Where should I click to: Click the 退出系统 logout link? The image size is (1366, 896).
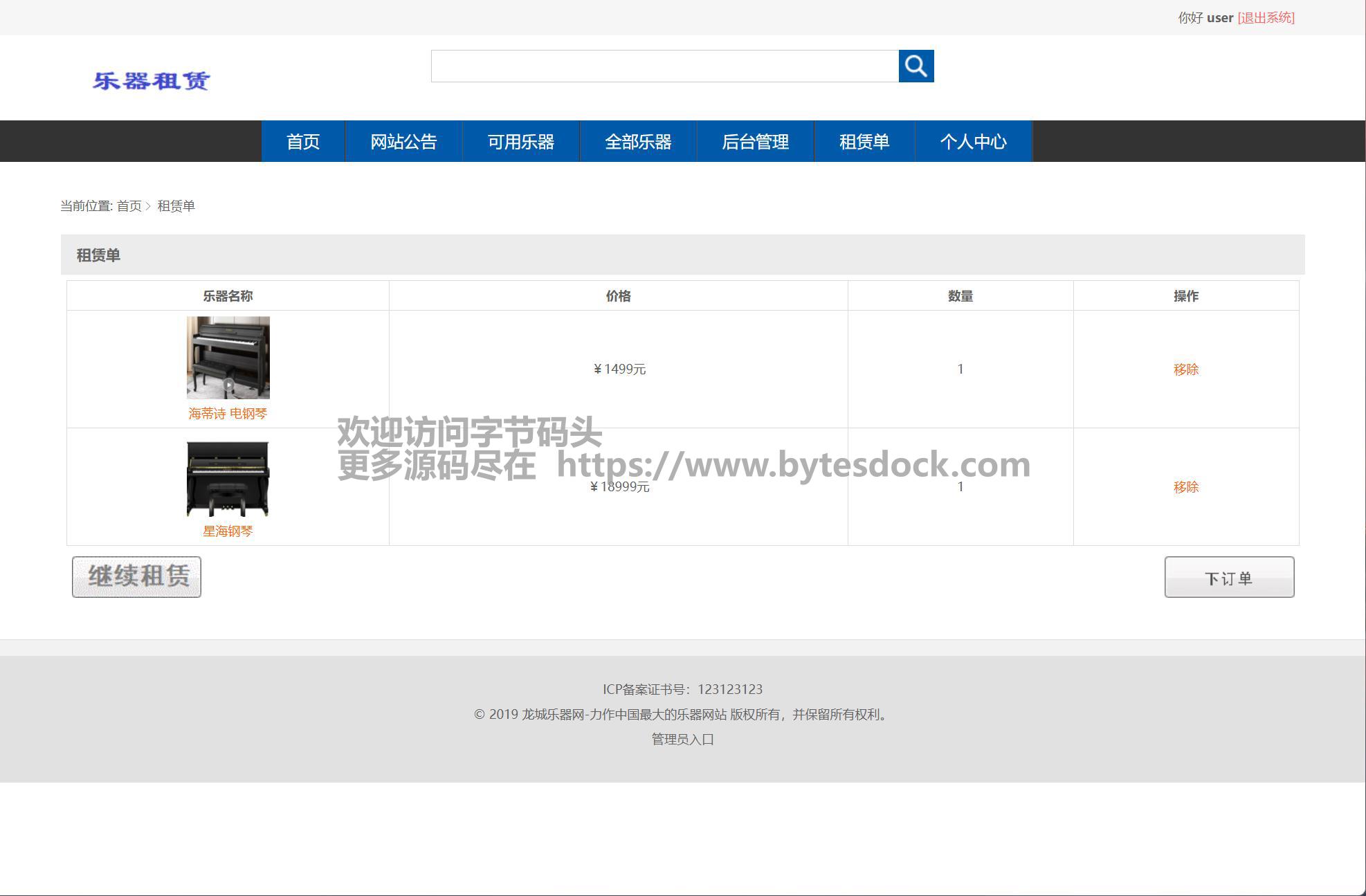1266,18
